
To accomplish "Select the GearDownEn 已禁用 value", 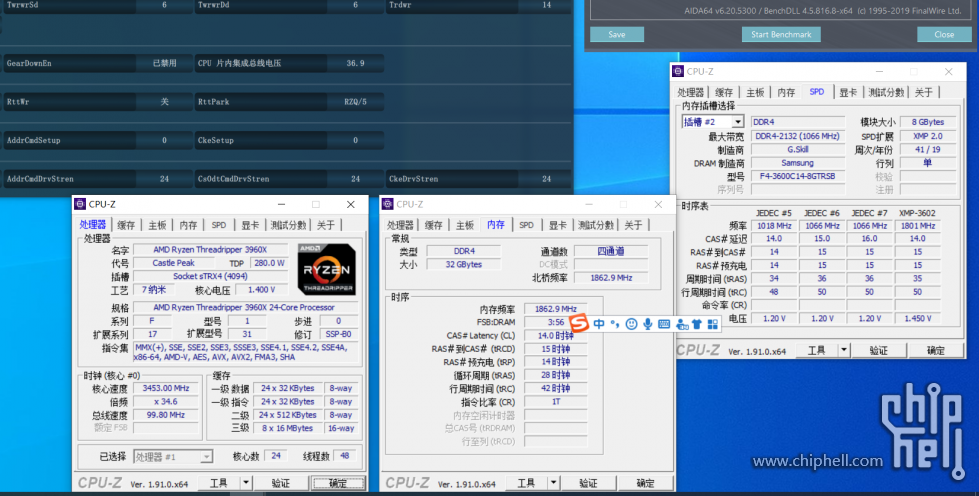I will click(x=164, y=63).
